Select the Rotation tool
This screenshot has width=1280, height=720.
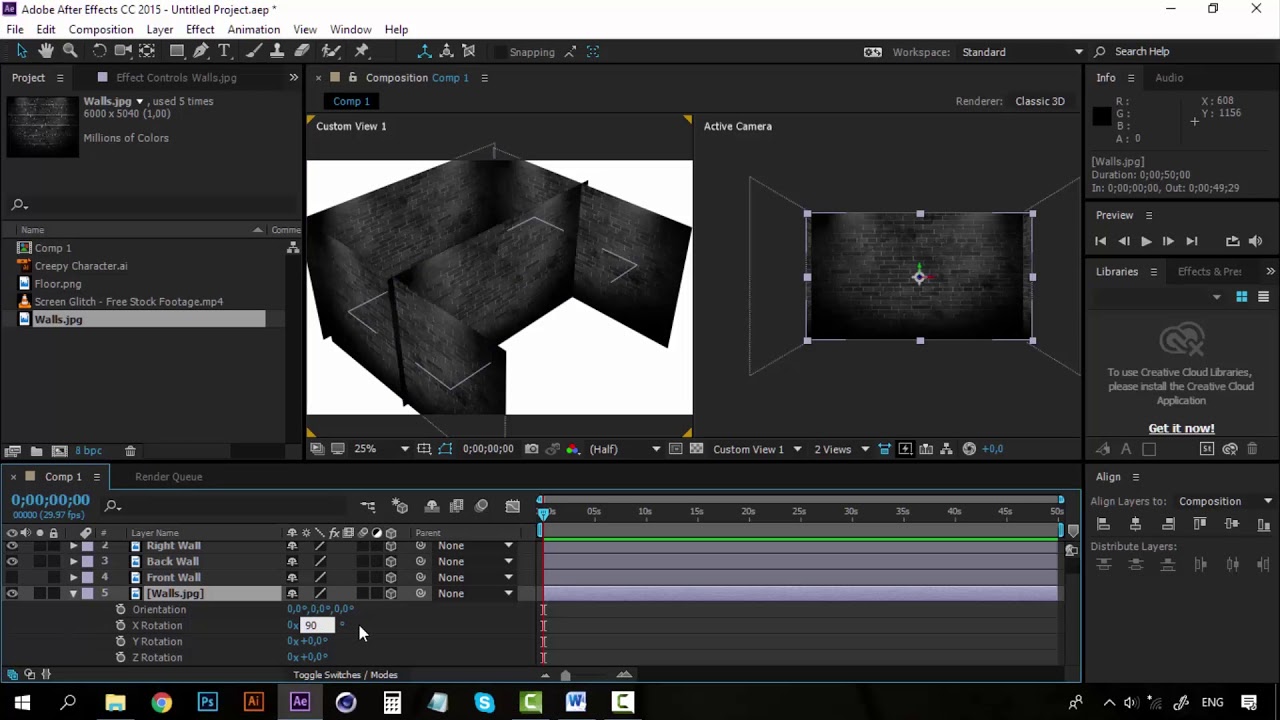pos(99,51)
